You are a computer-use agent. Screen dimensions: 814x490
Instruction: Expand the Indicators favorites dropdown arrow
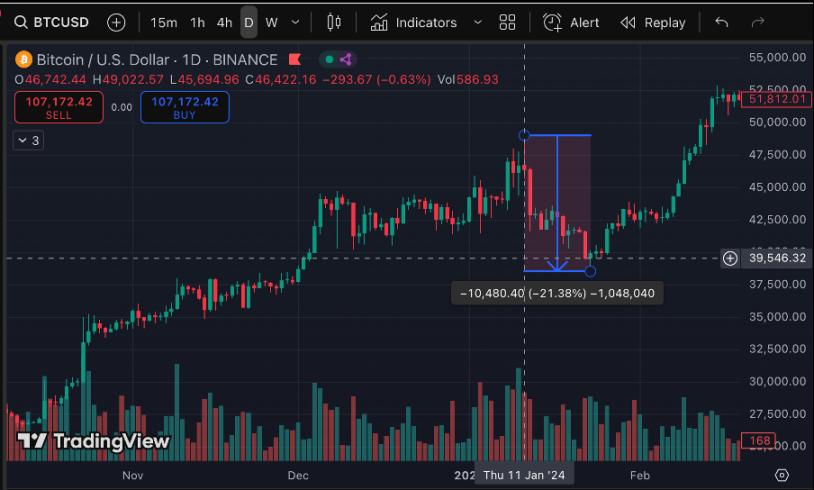[x=477, y=22]
